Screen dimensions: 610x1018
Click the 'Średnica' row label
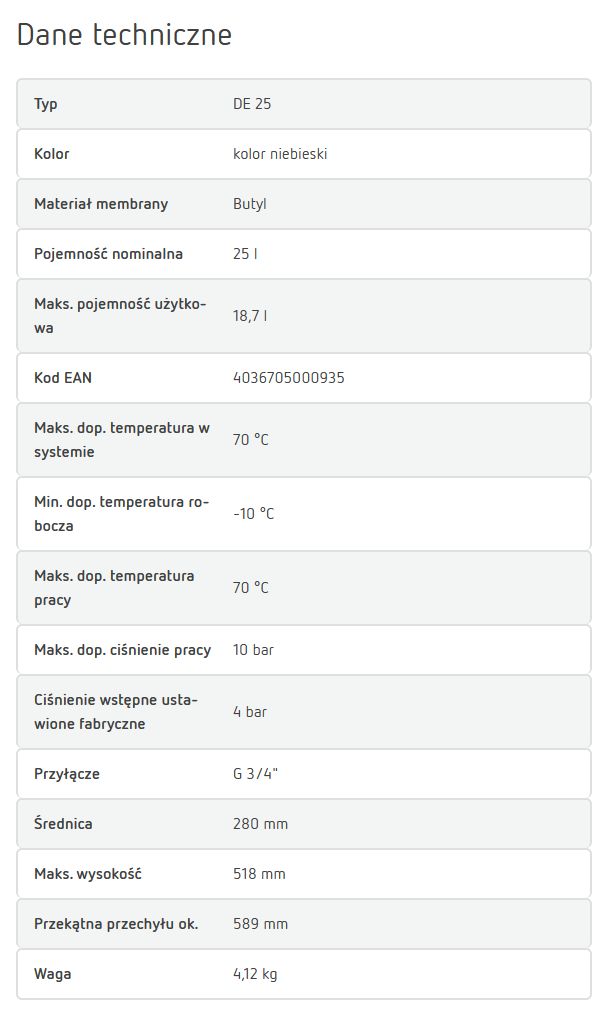(63, 824)
